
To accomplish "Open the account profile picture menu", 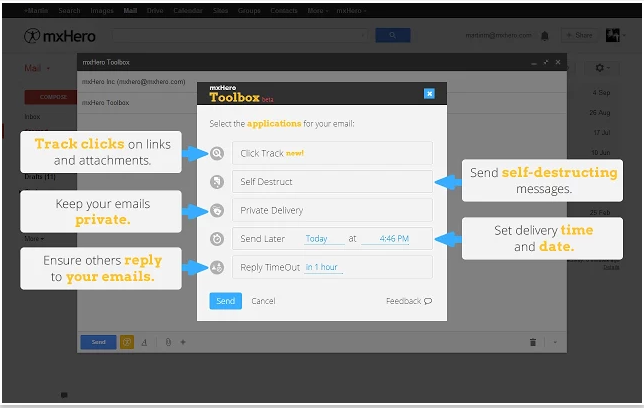I will pos(615,35).
